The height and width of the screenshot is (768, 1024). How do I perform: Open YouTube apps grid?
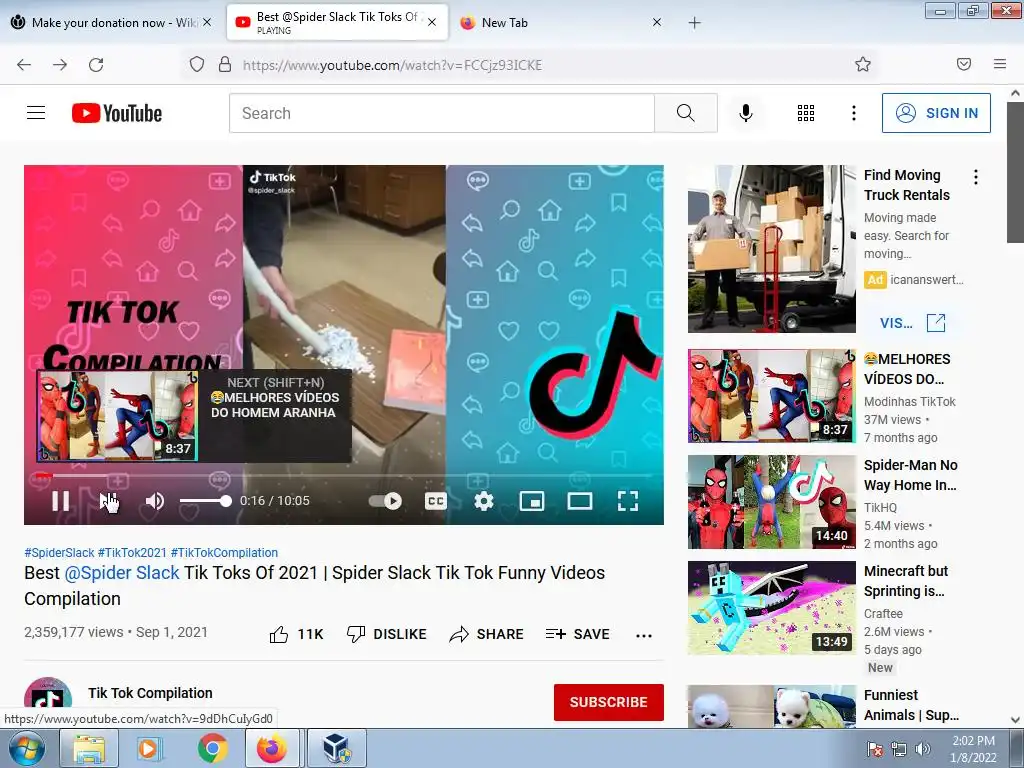click(x=806, y=113)
